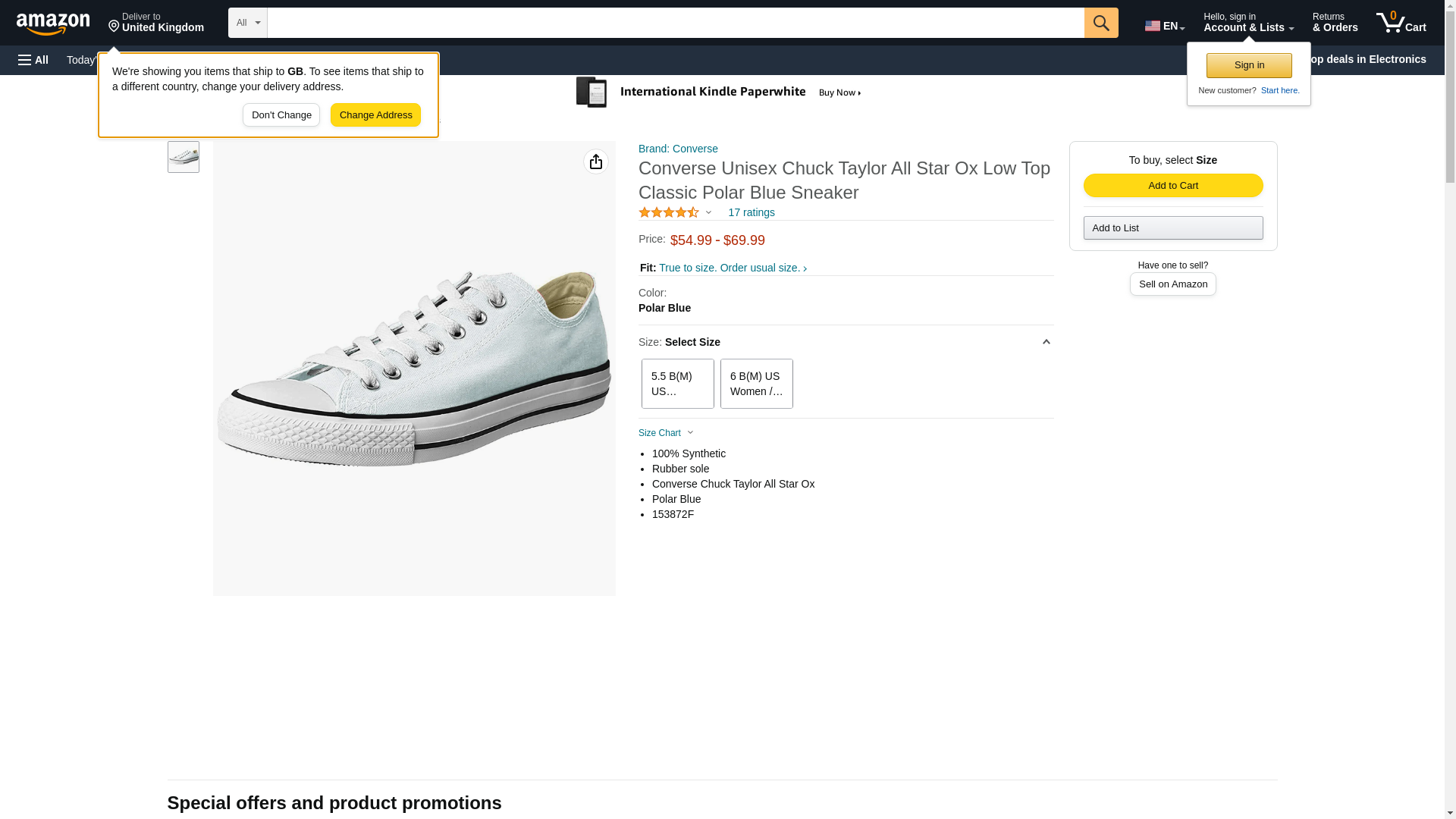Open Returns & Orders
Viewport: 1456px width, 819px height.
point(1335,22)
